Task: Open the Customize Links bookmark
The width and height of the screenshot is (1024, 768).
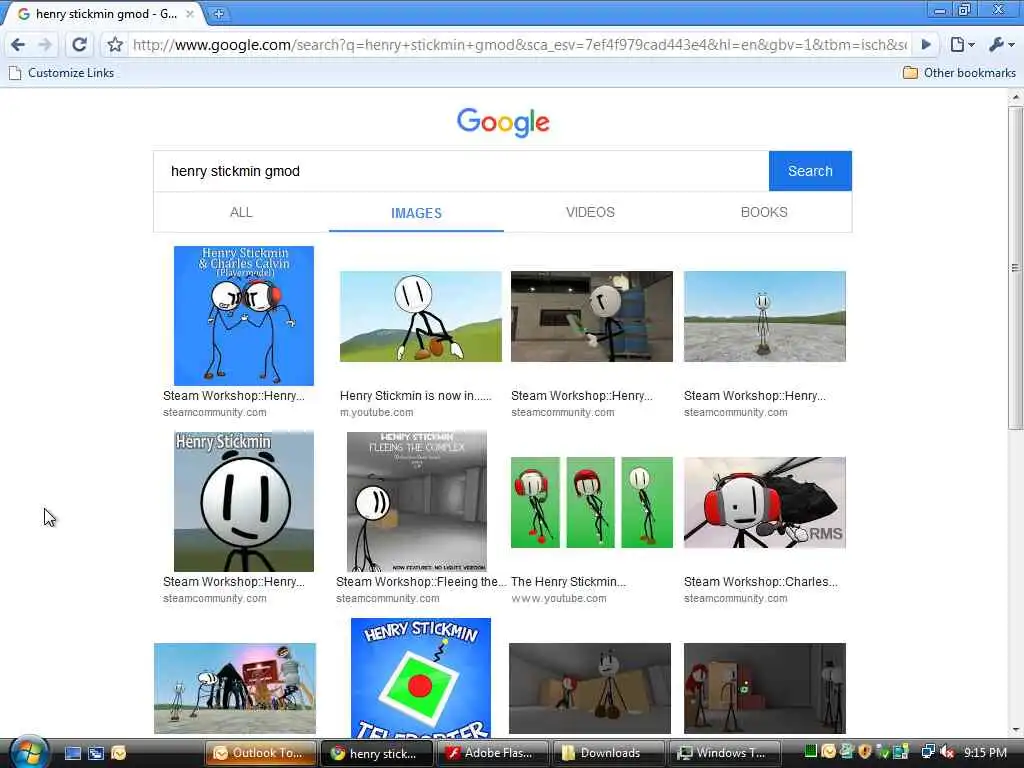Action: click(61, 73)
